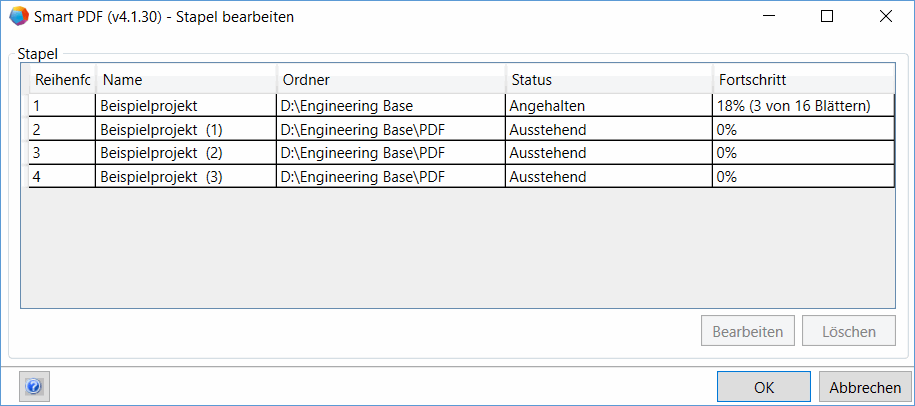The image size is (915, 406).
Task: Click the 18% progress cell
Action: 792,105
